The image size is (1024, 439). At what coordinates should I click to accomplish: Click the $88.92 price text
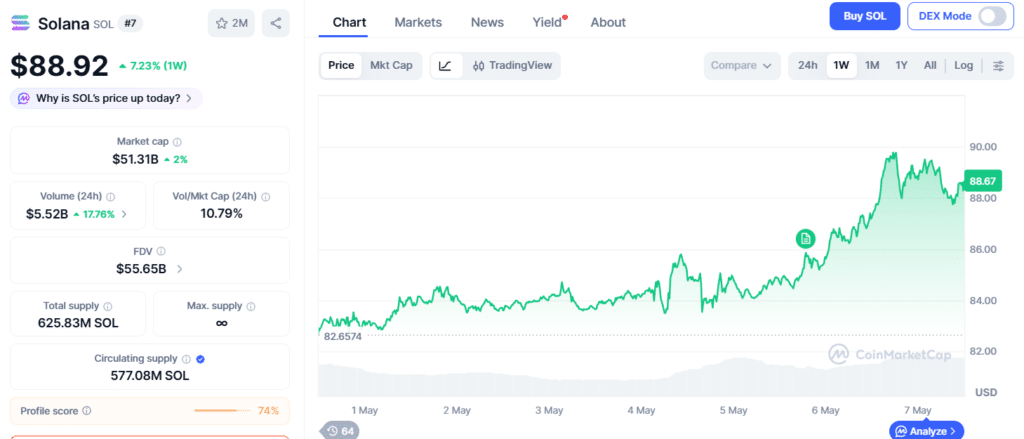tap(59, 66)
